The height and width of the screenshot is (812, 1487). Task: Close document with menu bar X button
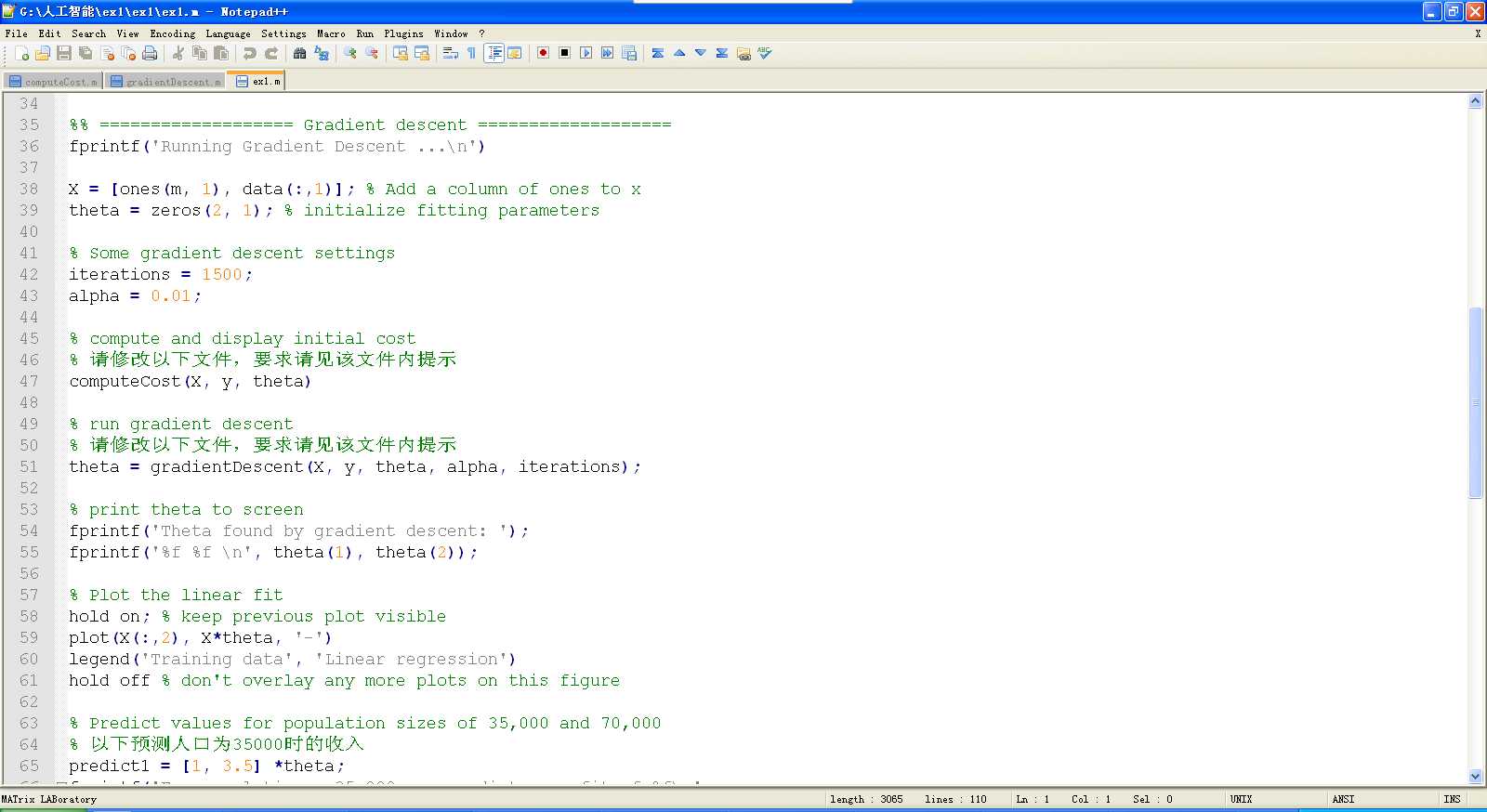pyautogui.click(x=1478, y=33)
